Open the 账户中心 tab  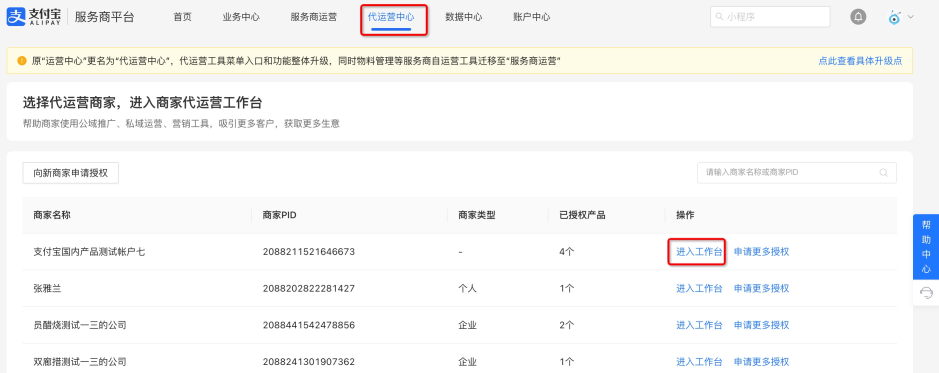(532, 17)
